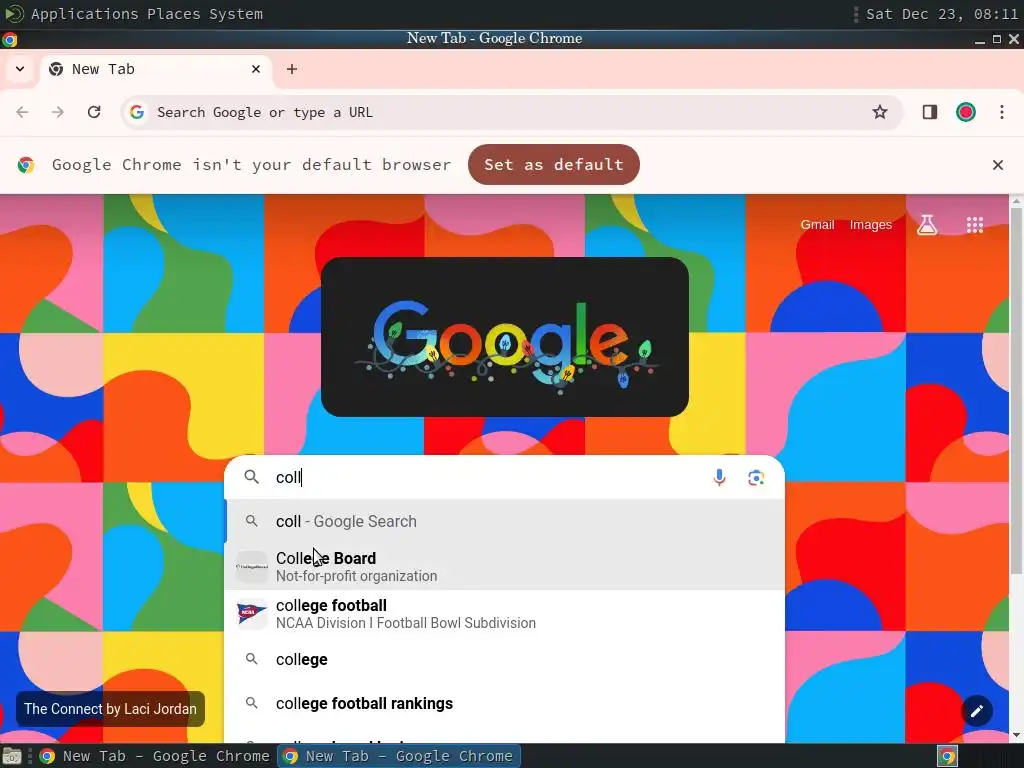Screen dimensions: 1024x768
Task: Click the Google holiday doodle
Action: click(x=505, y=337)
